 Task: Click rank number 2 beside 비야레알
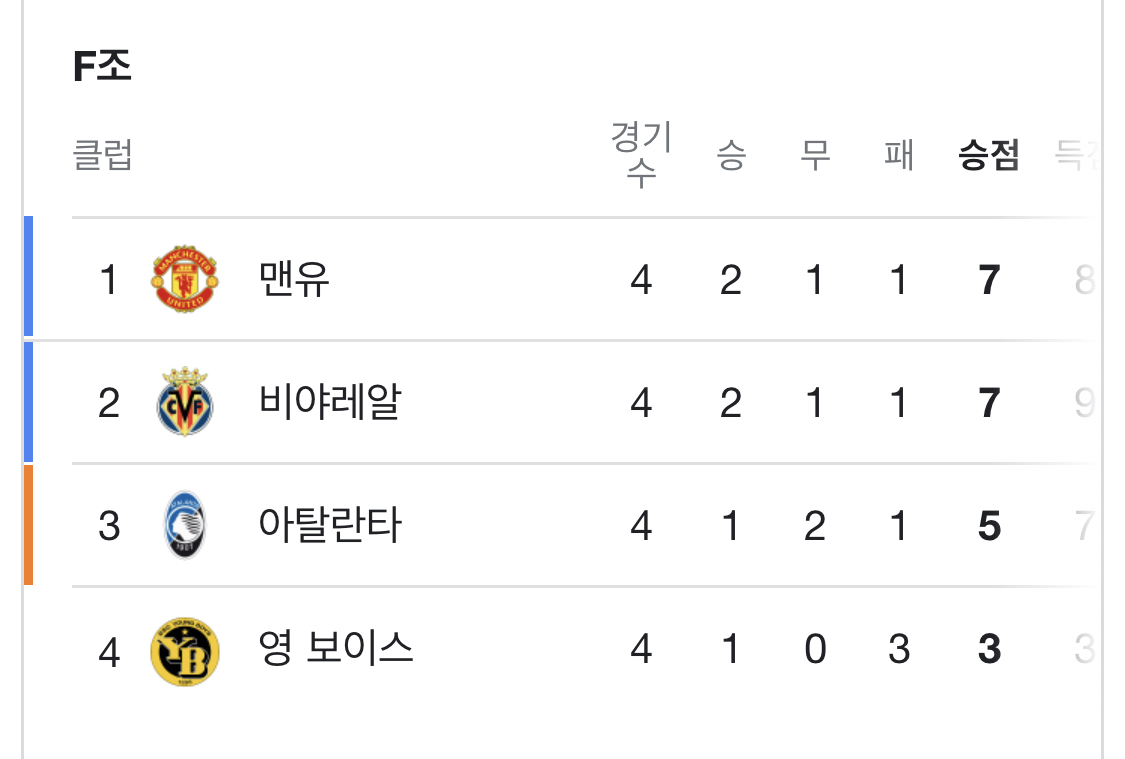pyautogui.click(x=109, y=403)
